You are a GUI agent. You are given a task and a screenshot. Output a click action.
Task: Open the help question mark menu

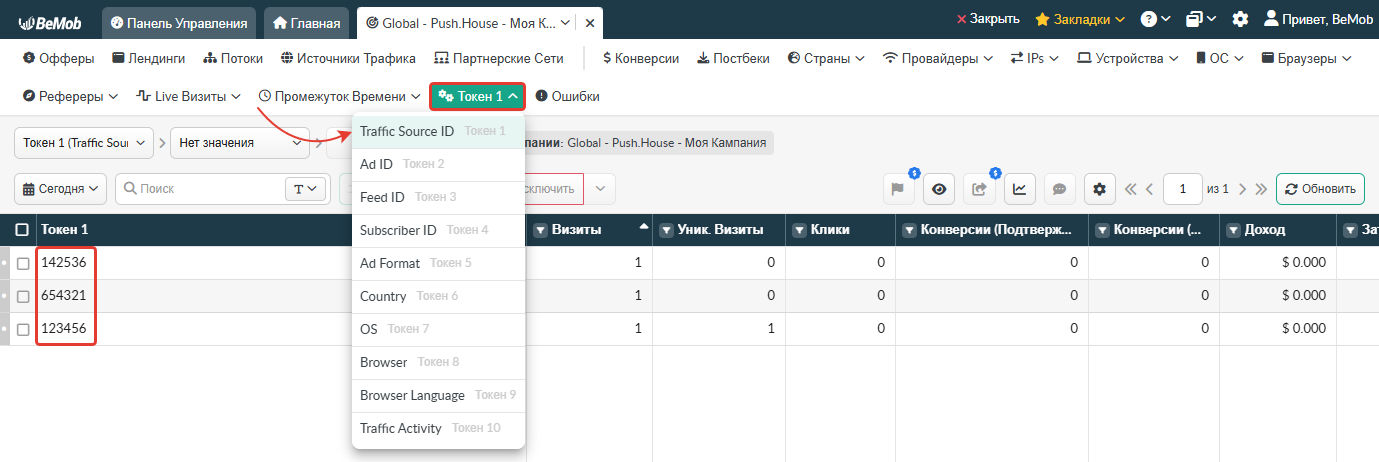tap(1156, 19)
